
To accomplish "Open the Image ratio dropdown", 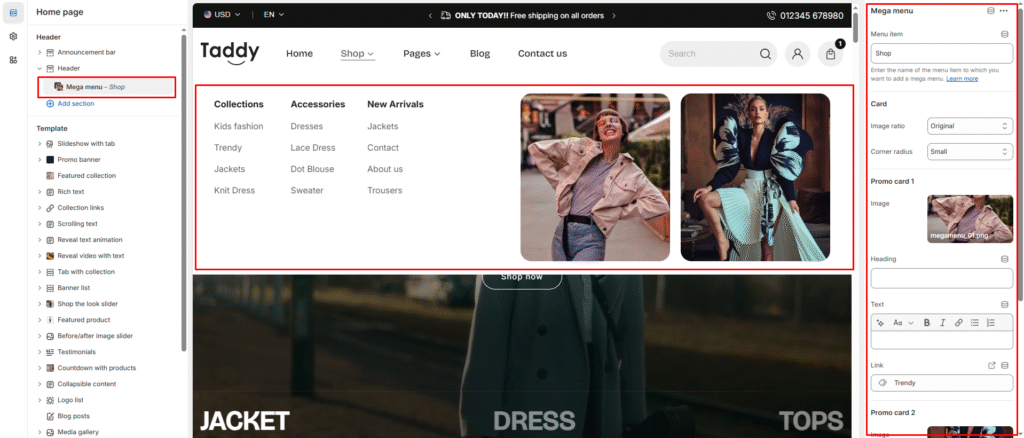I will coord(969,126).
